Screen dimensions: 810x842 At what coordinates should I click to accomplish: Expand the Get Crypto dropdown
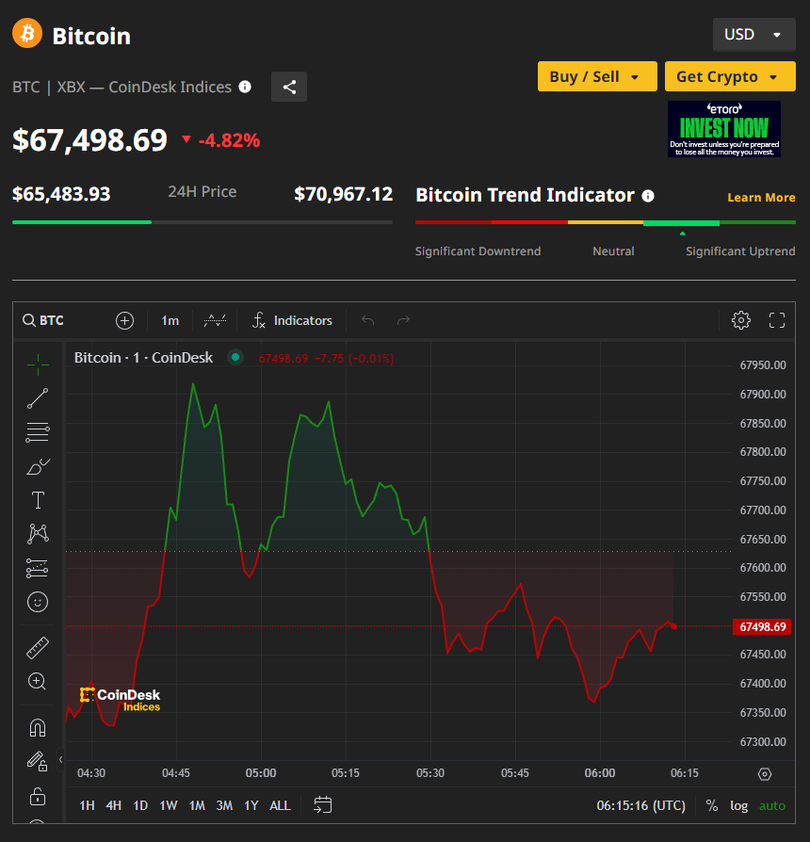coord(728,77)
